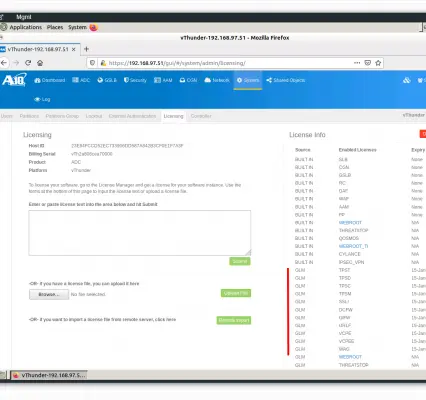Open the Log navigation item
Screen dimensions: 426x400
(x=42, y=99)
